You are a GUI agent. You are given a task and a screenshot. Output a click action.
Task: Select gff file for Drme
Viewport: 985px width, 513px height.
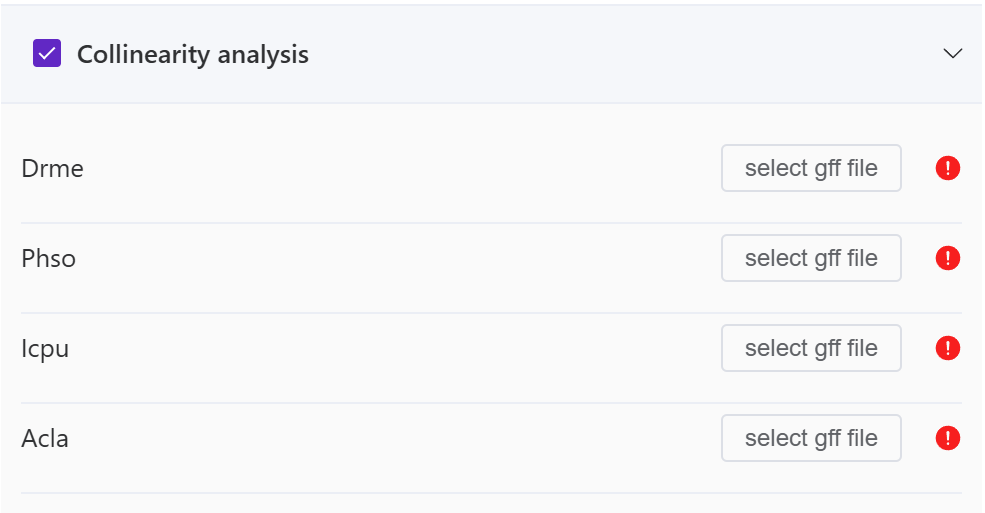[x=811, y=168]
